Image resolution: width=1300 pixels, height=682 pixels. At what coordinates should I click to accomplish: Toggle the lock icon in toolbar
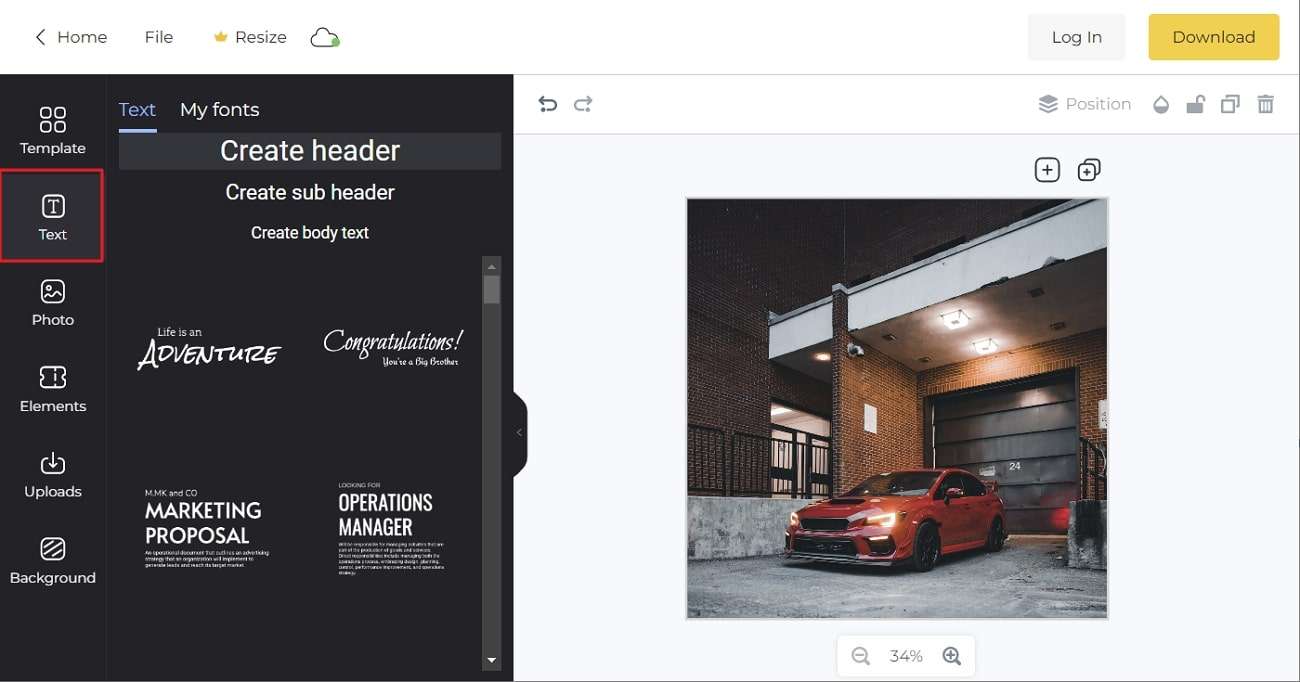(x=1195, y=104)
